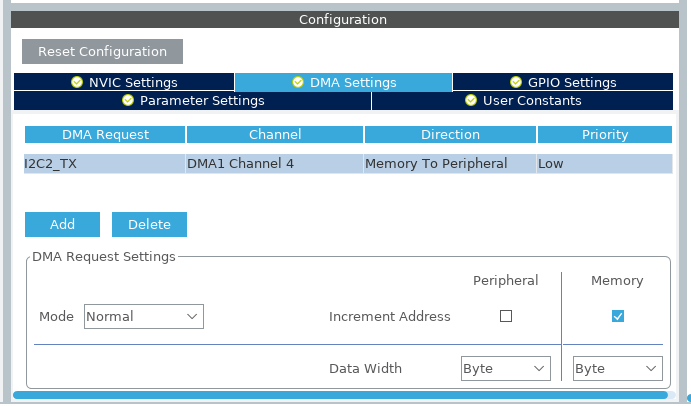This screenshot has width=691, height=406.
Task: Uncheck the Memory increment address checkbox
Action: coord(618,316)
